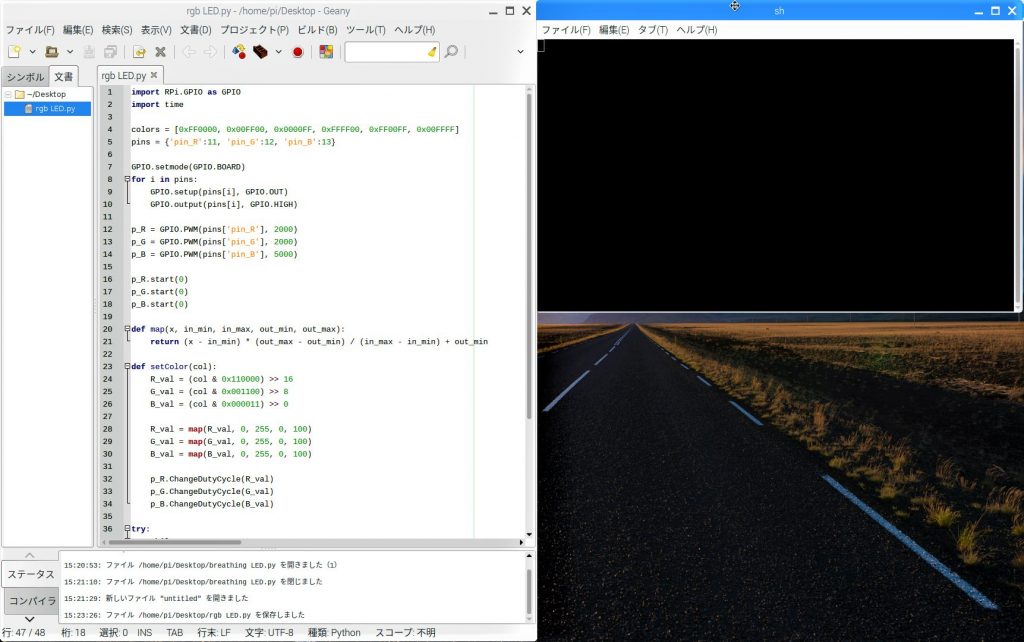Collapse the for loop fold on line 8
Image resolution: width=1024 pixels, height=642 pixels.
(x=127, y=180)
